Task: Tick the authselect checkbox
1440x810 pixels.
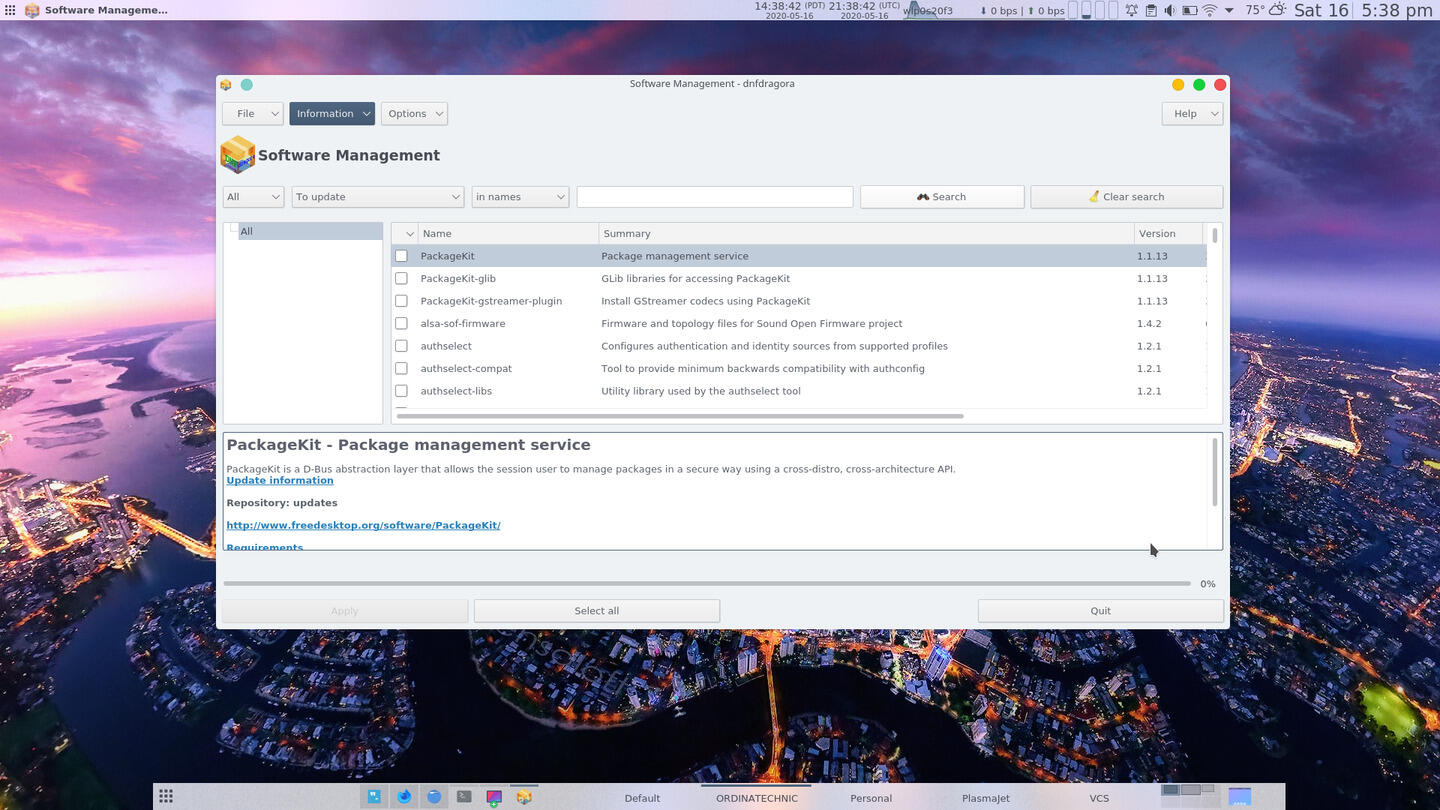Action: pos(401,346)
